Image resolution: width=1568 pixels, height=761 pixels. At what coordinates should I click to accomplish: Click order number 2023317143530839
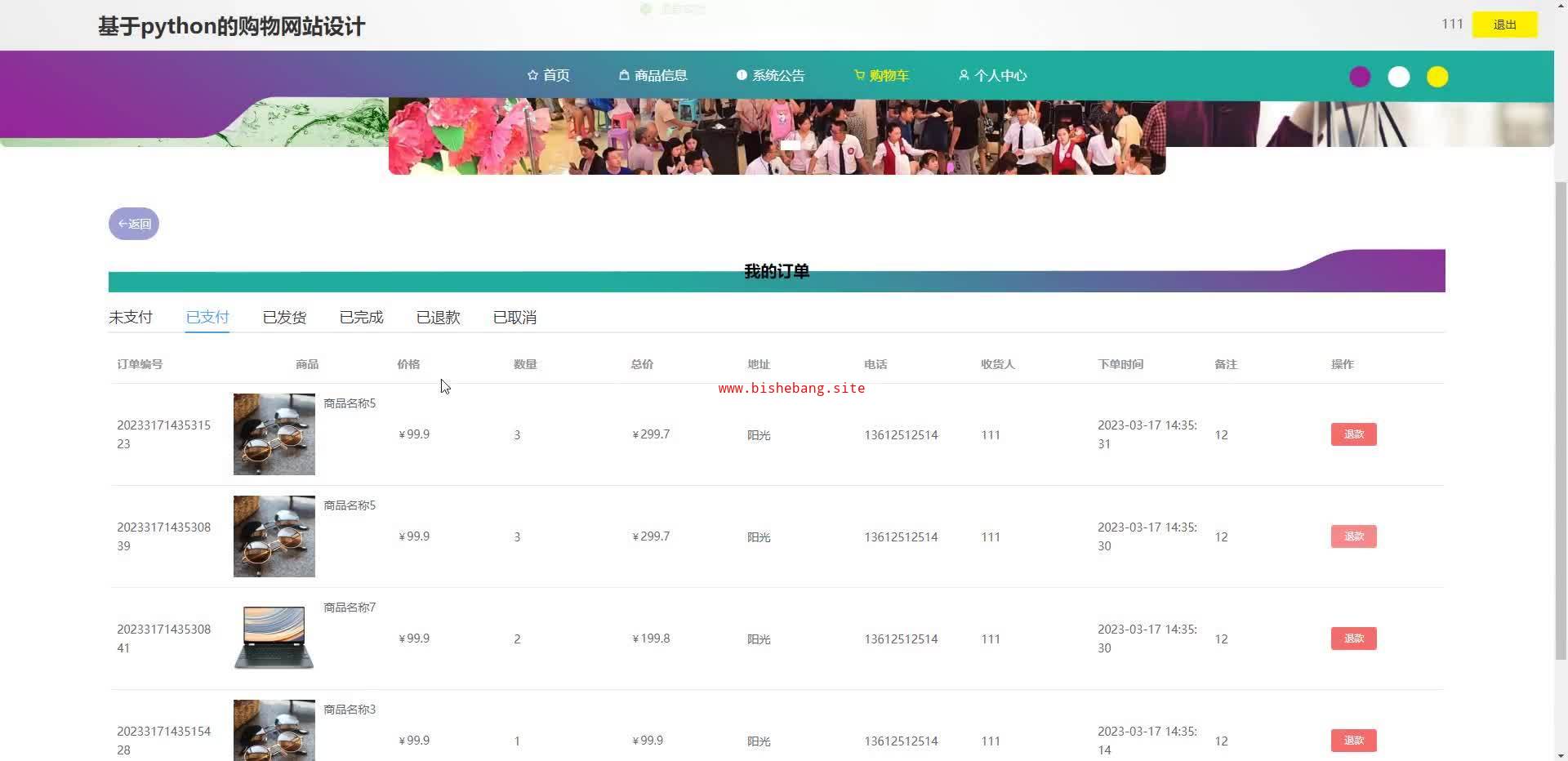164,536
